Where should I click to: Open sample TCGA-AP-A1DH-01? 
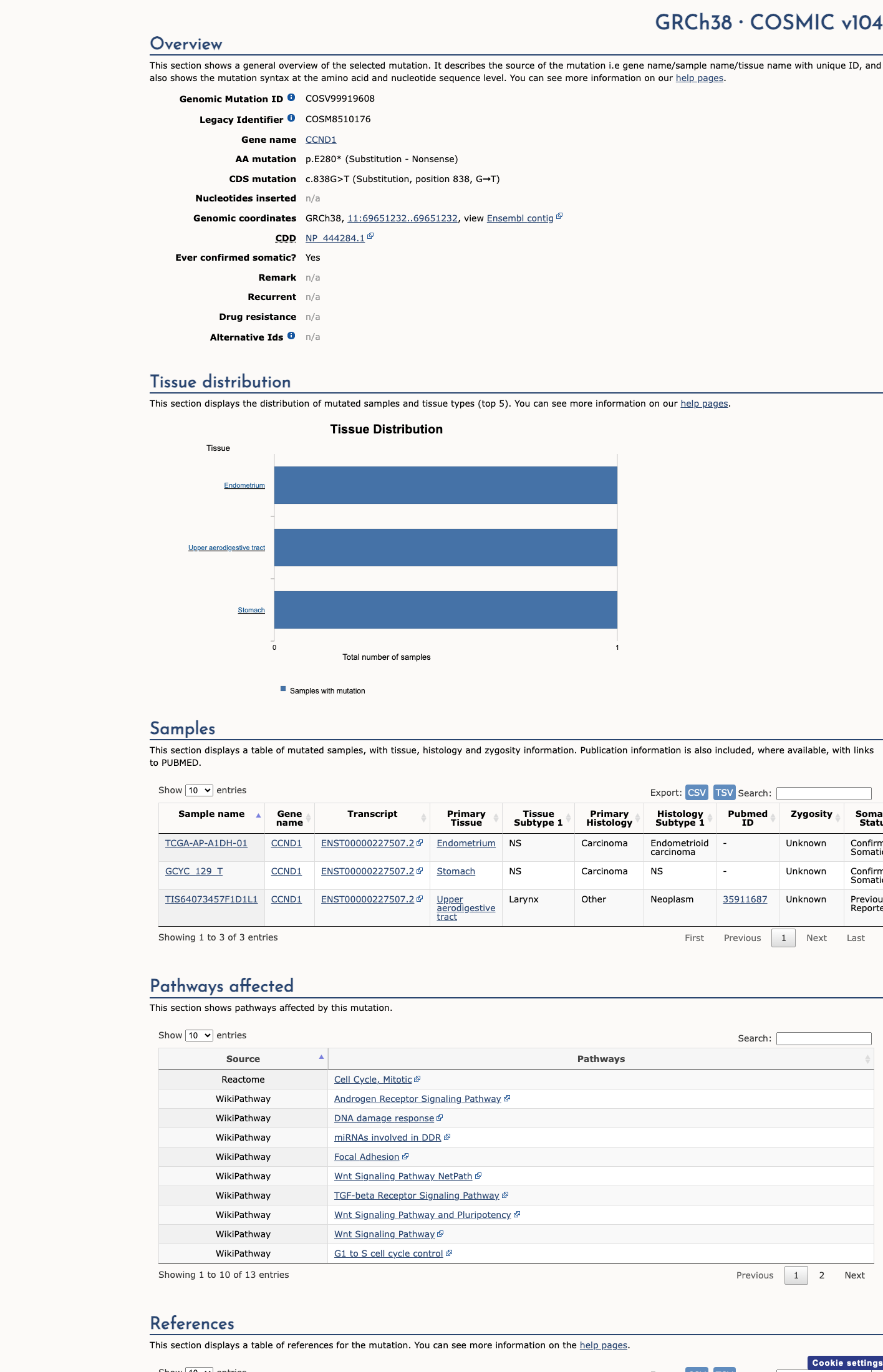coord(206,843)
